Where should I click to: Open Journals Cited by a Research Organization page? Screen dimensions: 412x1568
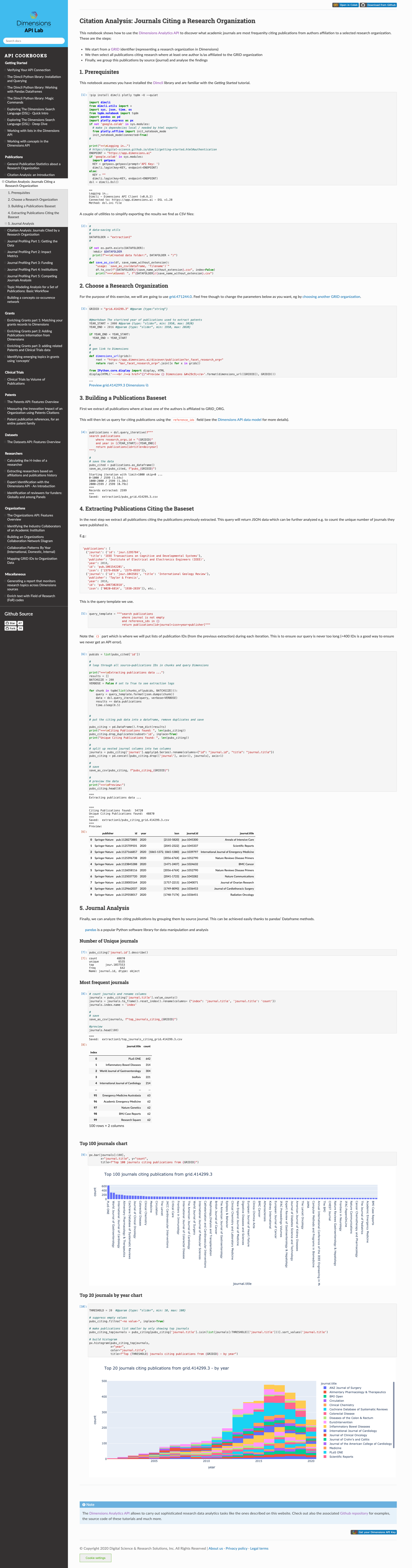pos(34,232)
